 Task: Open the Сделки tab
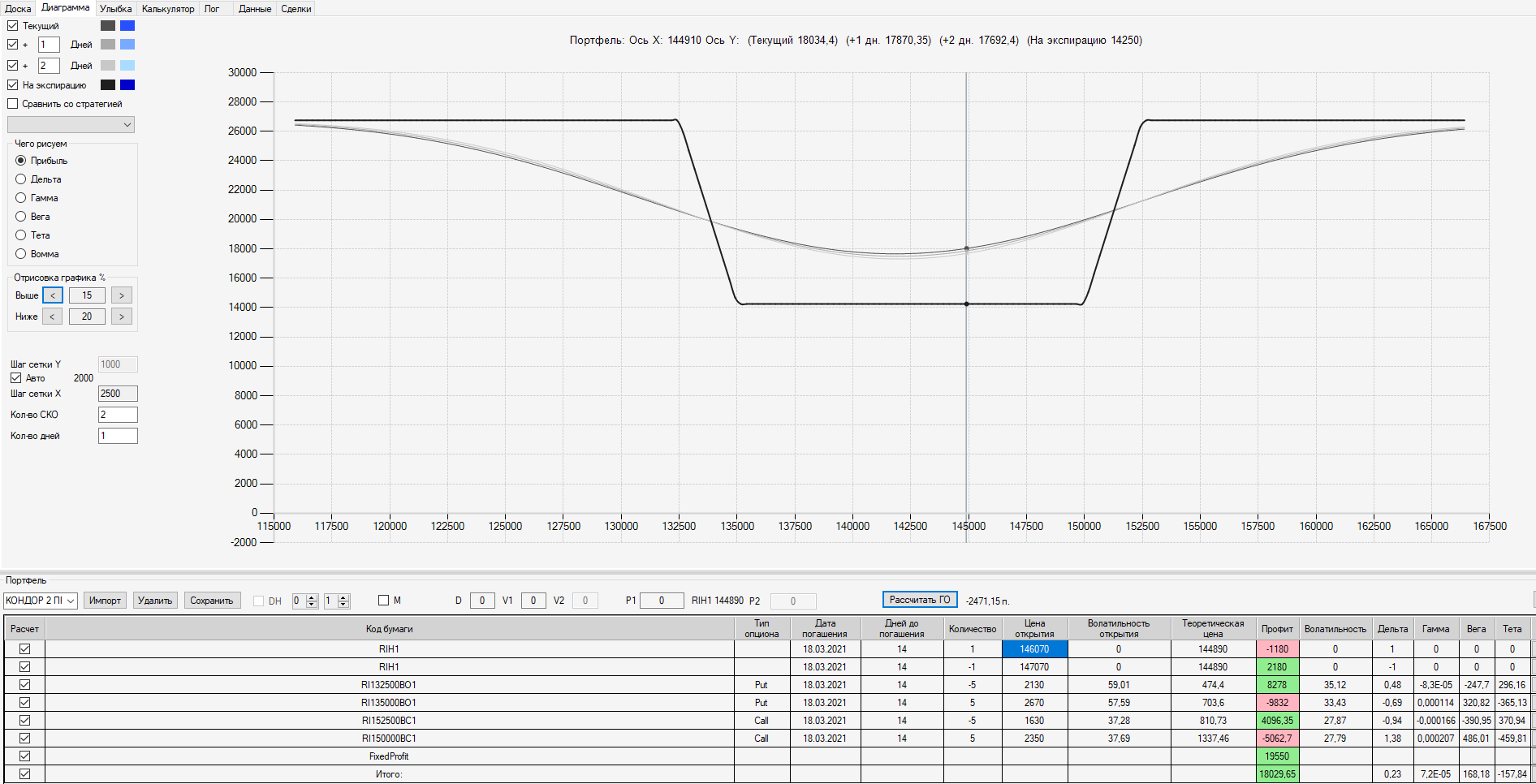pyautogui.click(x=296, y=9)
